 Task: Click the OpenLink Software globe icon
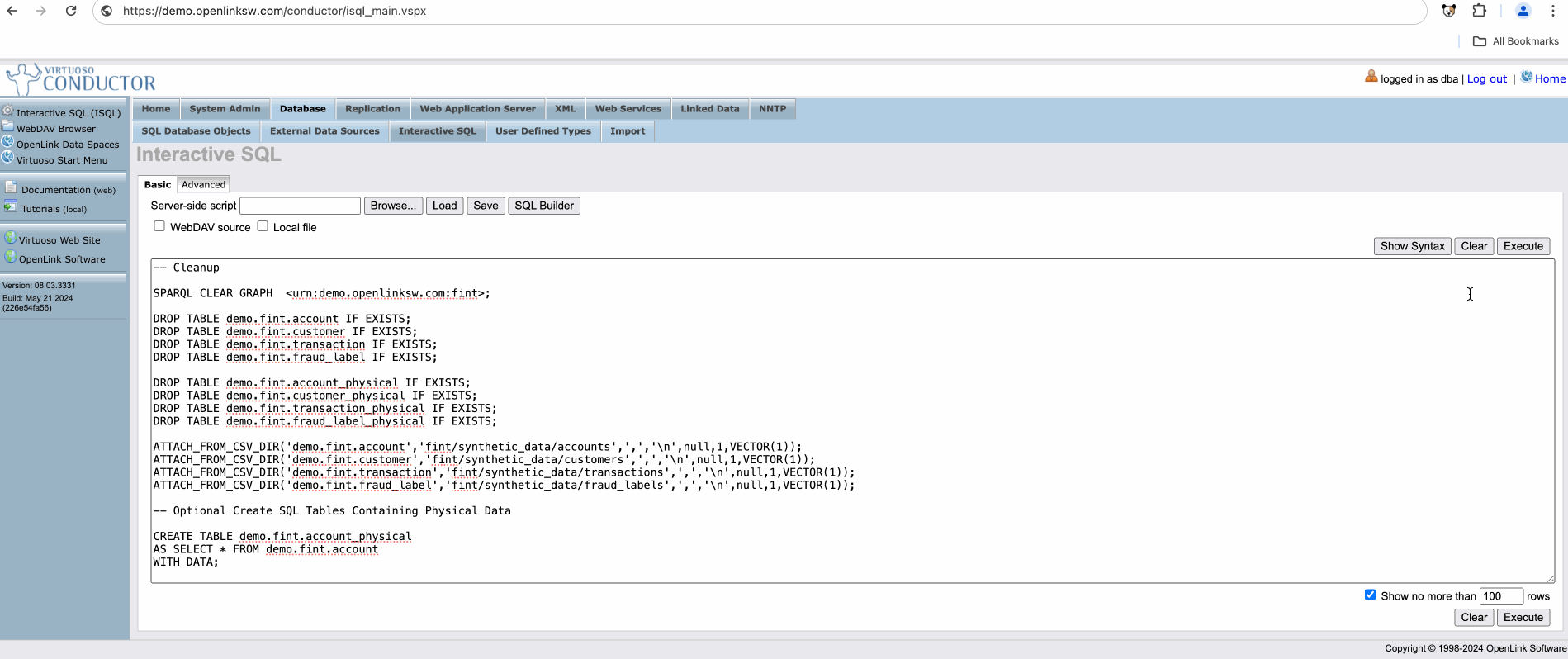click(x=11, y=257)
